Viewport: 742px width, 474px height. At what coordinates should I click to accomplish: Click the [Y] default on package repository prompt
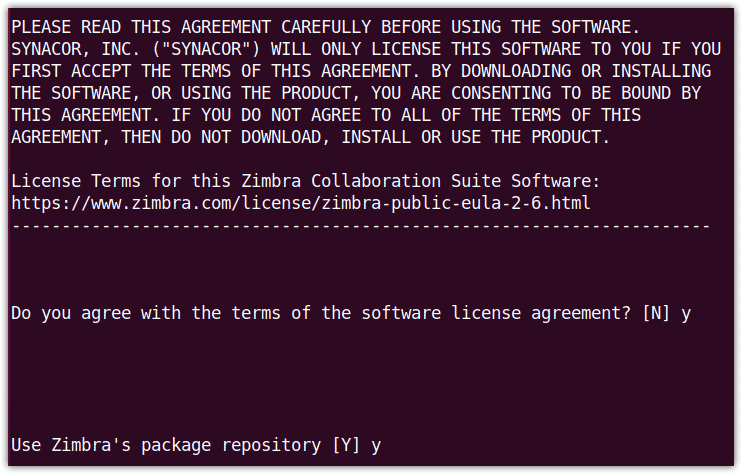(x=346, y=445)
